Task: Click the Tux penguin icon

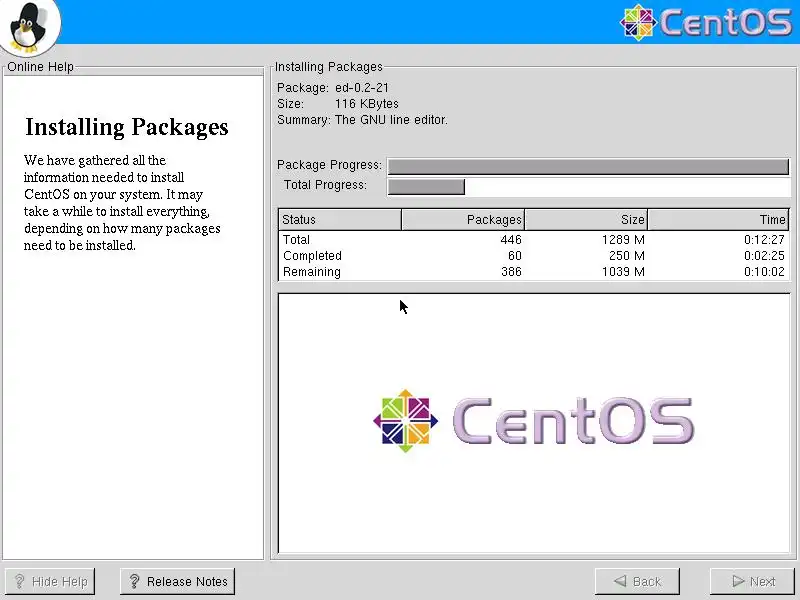Action: pos(30,27)
